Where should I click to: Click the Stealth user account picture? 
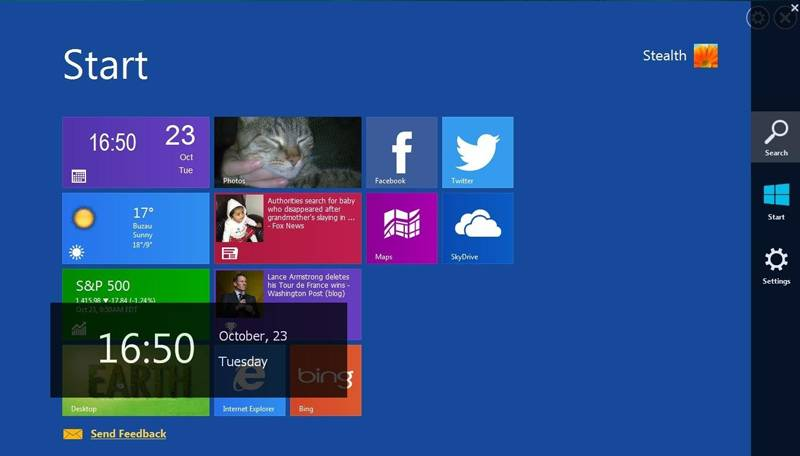[706, 56]
